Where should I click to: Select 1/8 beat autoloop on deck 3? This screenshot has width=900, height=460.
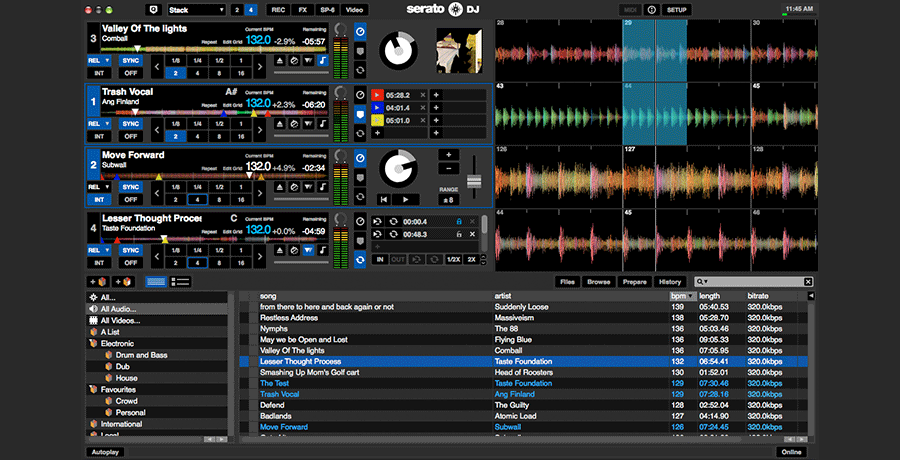[x=176, y=60]
